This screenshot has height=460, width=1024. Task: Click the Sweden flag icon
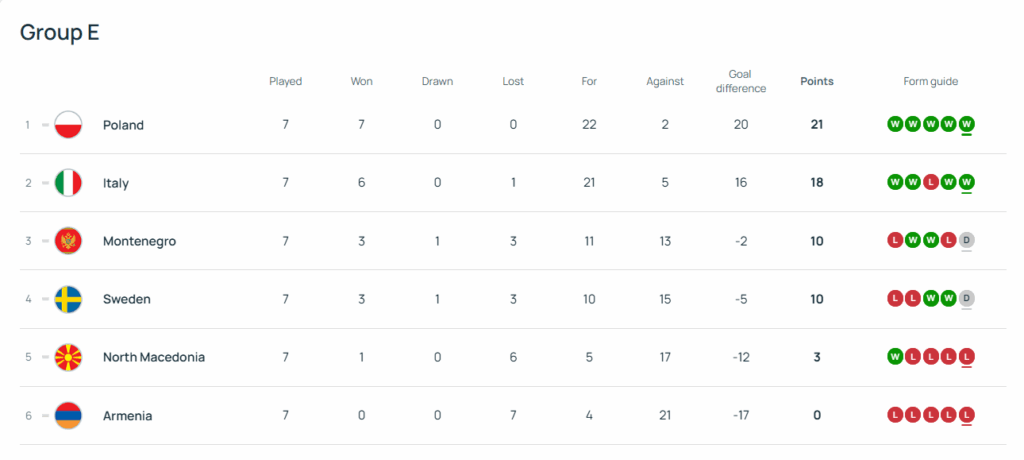pyautogui.click(x=68, y=299)
